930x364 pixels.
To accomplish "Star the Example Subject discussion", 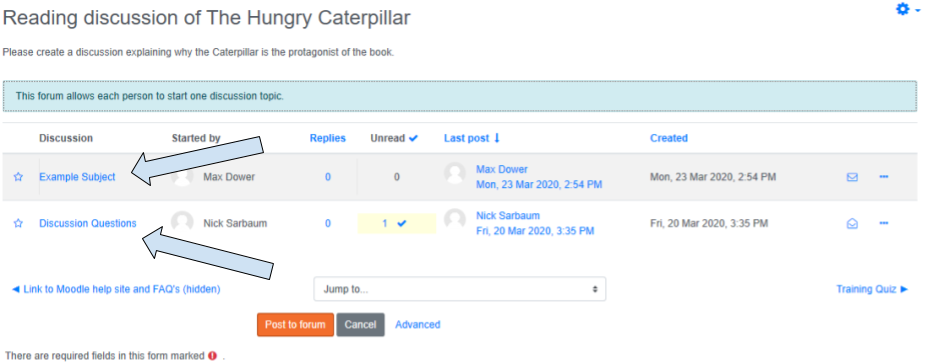I will [18, 177].
